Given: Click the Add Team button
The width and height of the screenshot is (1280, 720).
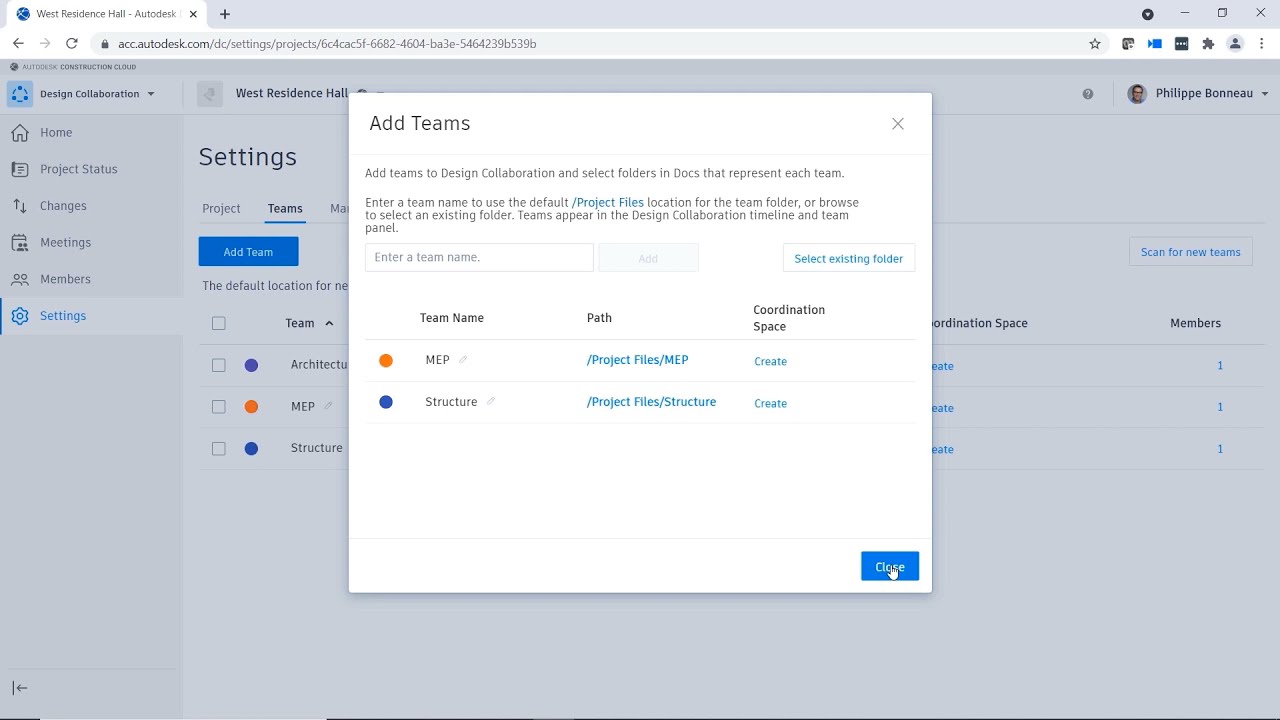Looking at the screenshot, I should click(248, 252).
